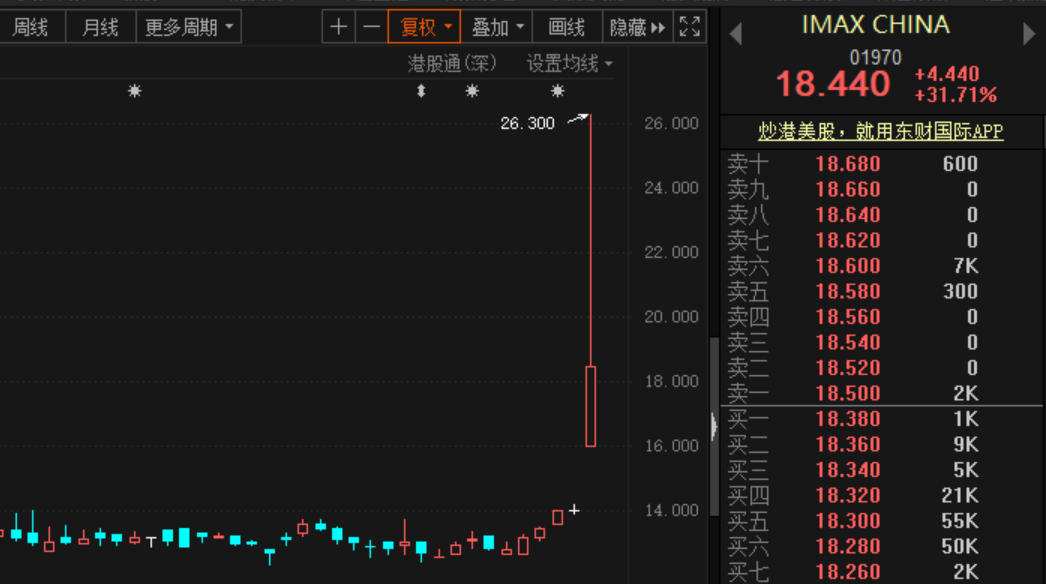The width and height of the screenshot is (1046, 584).
Task: Click star marker below 港股通 label
Action: tap(472, 91)
